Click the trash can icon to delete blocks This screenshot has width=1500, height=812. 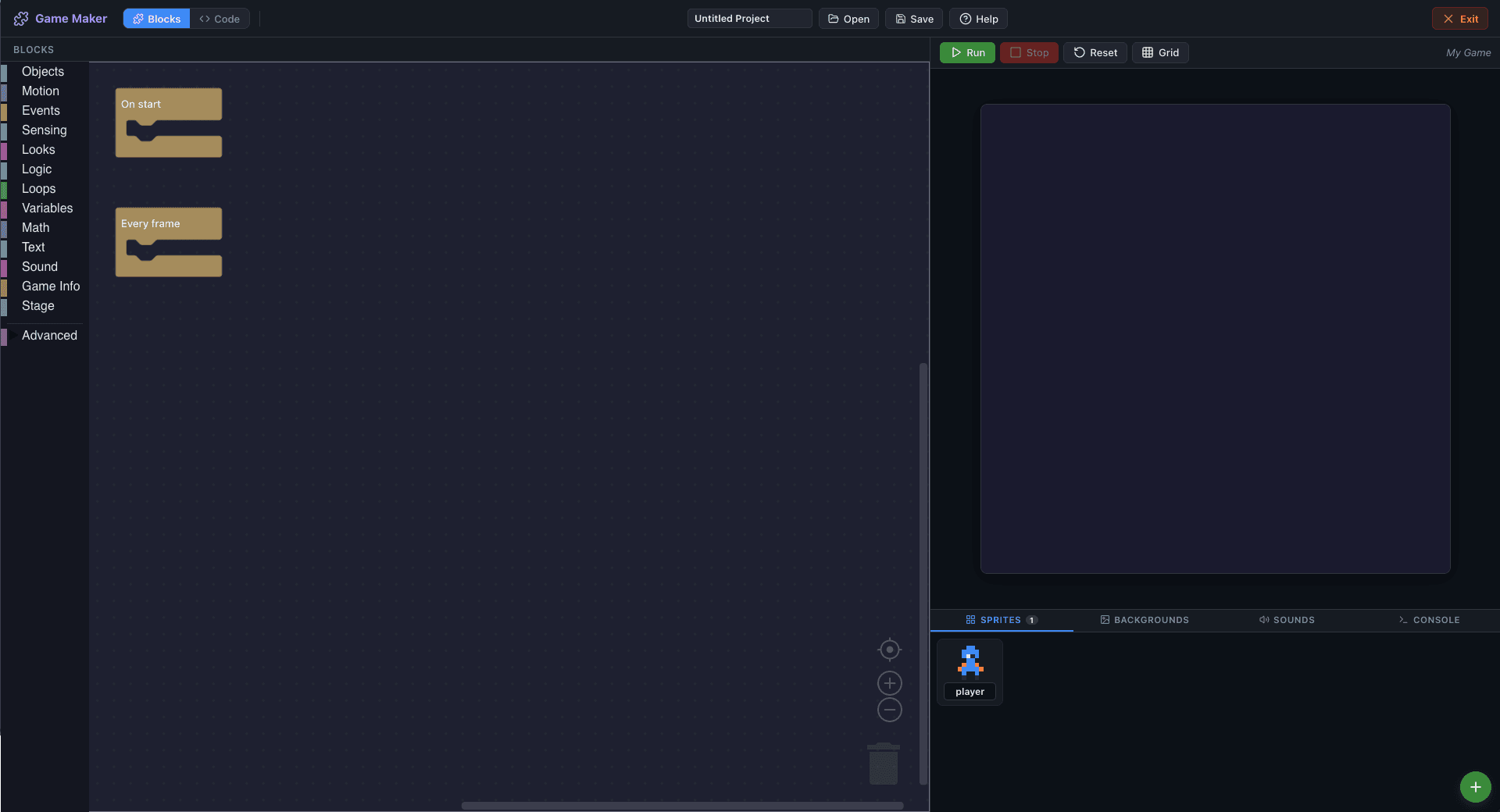(x=883, y=764)
